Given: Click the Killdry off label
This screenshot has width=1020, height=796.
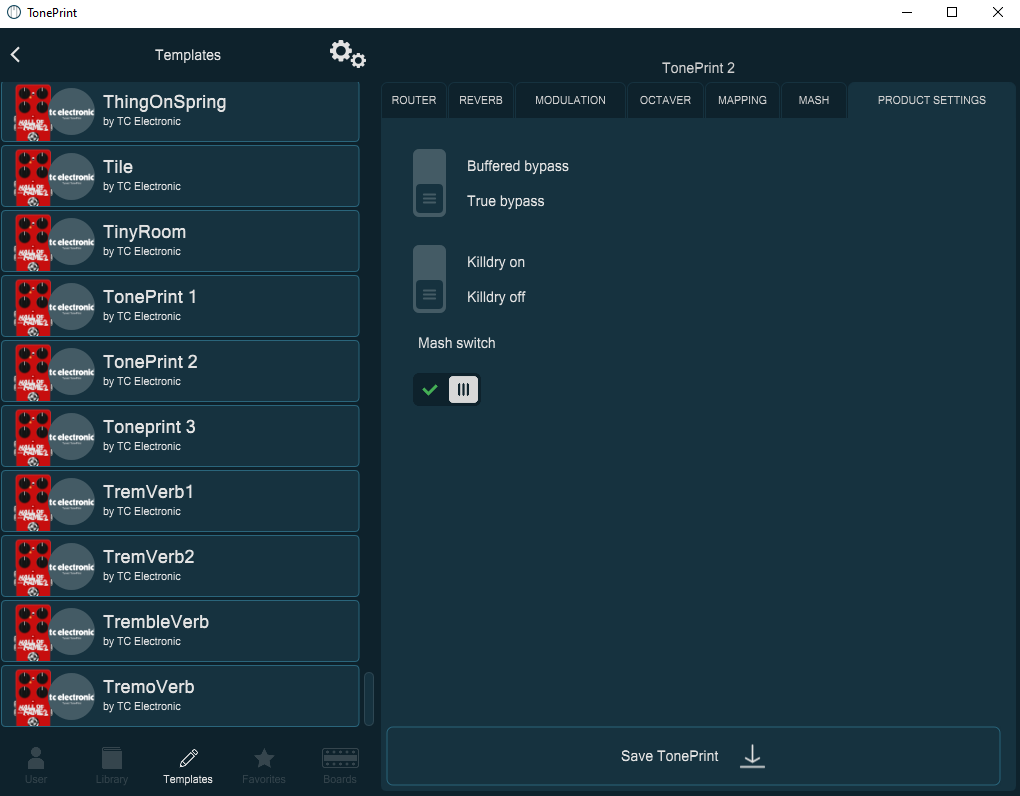Looking at the screenshot, I should 496,298.
